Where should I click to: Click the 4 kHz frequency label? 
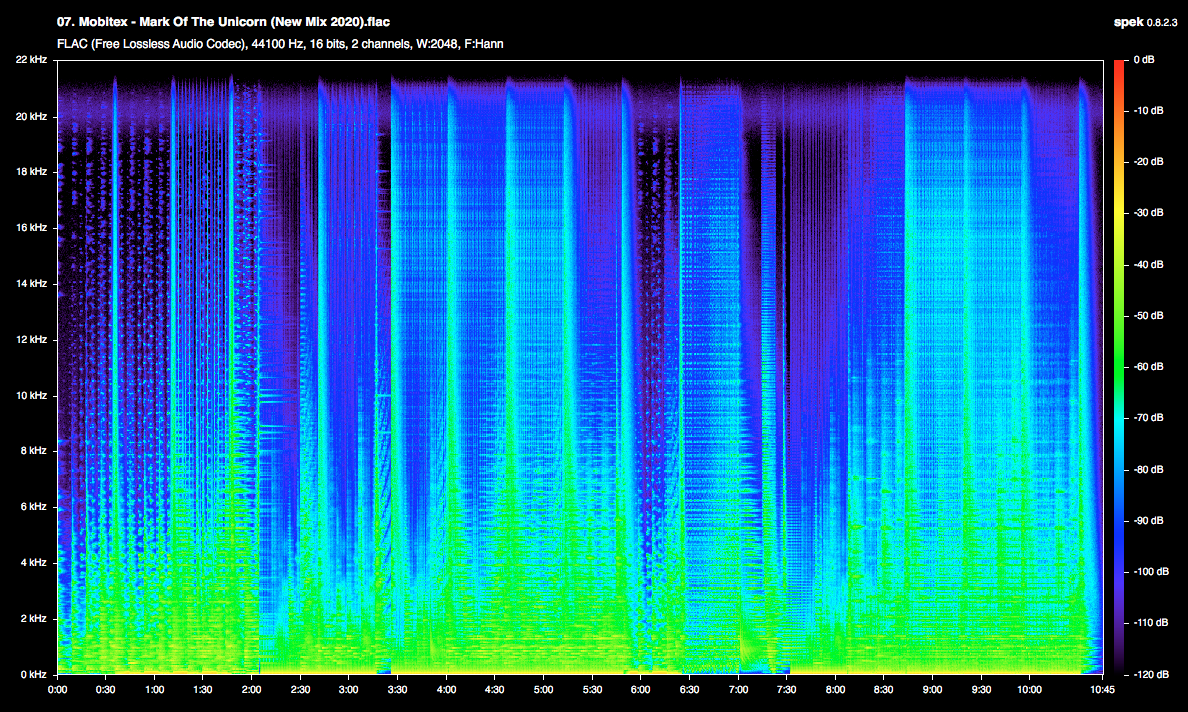pos(33,562)
